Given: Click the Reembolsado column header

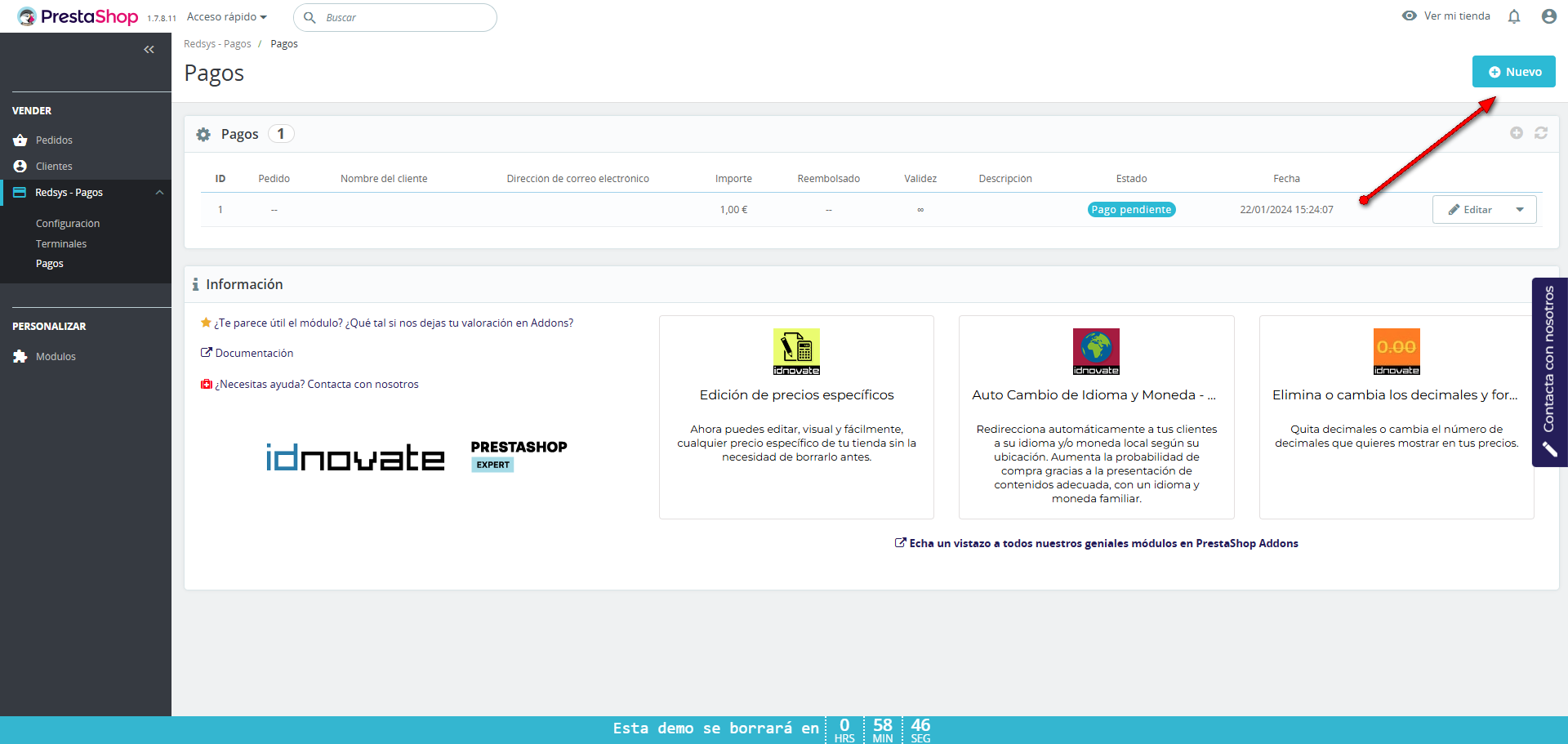Looking at the screenshot, I should coord(829,179).
